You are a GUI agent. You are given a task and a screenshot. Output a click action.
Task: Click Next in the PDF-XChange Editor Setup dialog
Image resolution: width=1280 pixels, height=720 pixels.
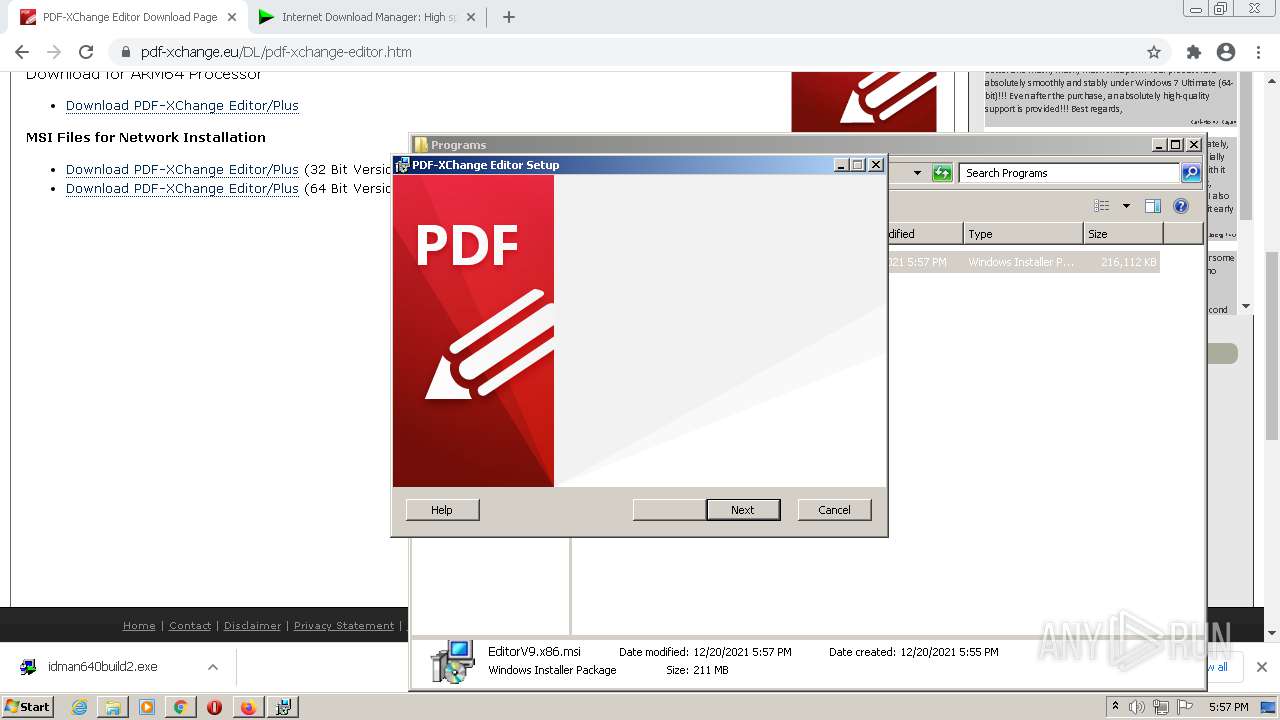click(x=743, y=510)
